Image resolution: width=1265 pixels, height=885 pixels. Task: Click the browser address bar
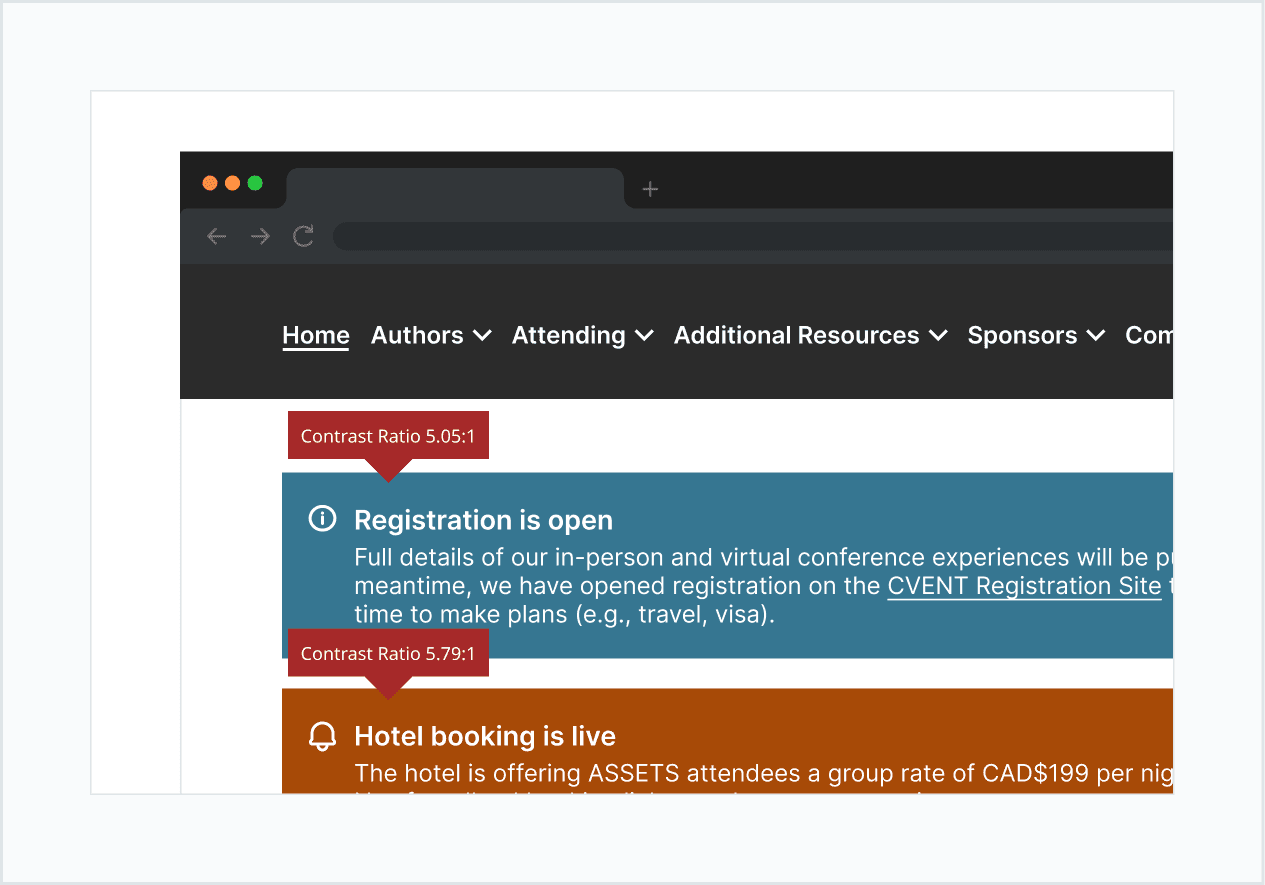coord(752,236)
